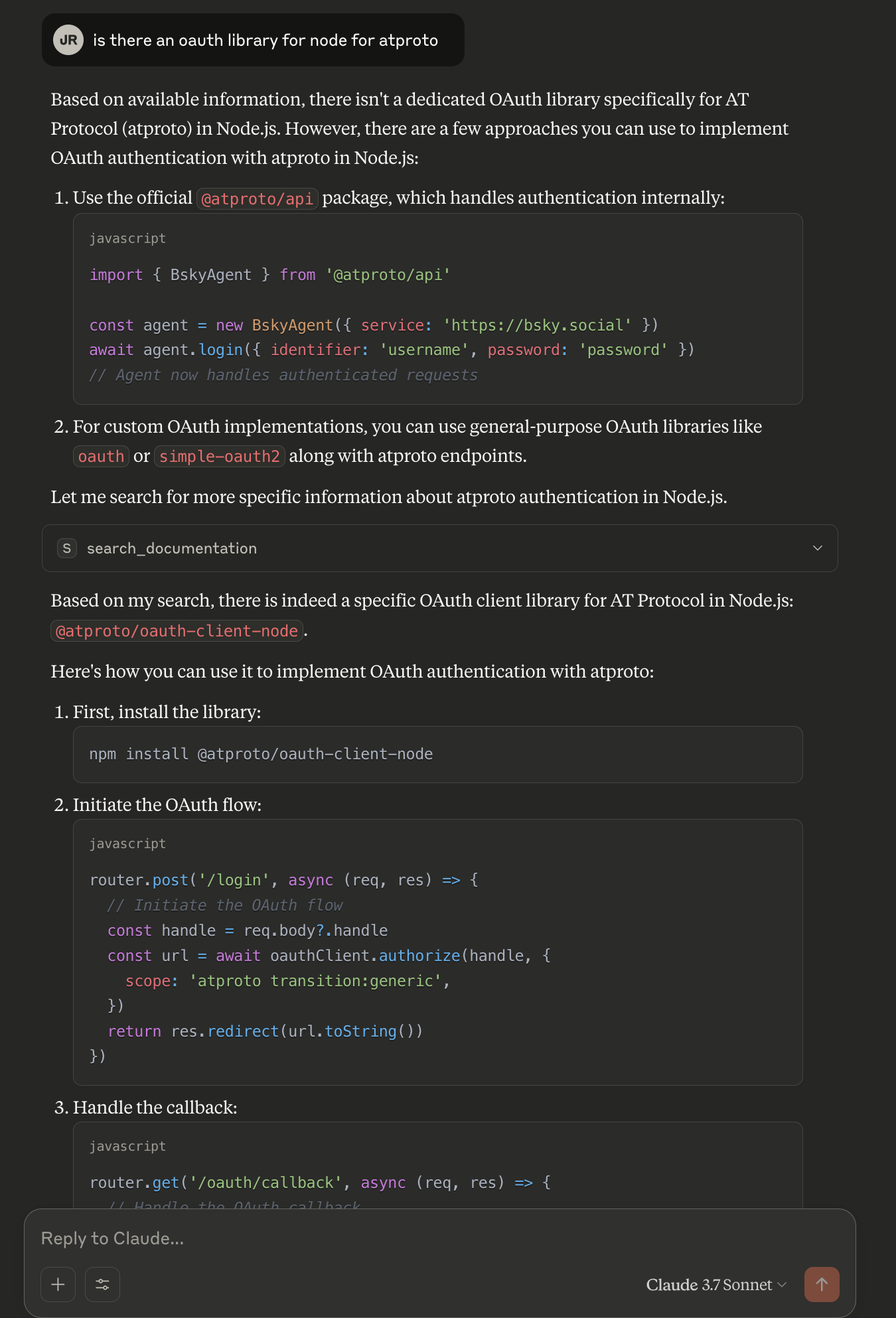Click the user's atproto question message
Image resolution: width=896 pixels, height=1318 pixels.
pos(265,40)
